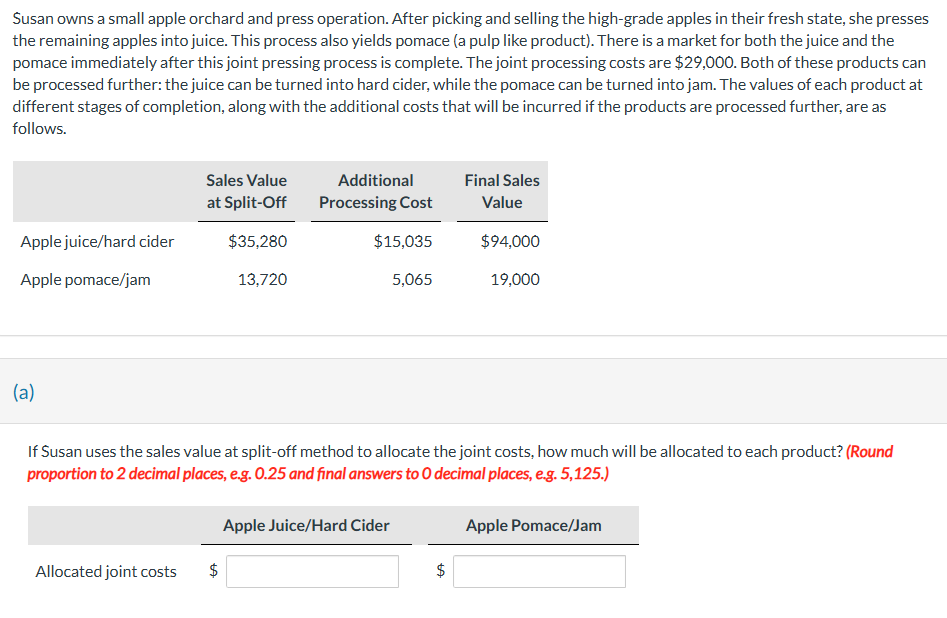The height and width of the screenshot is (618, 947).
Task: Click the Apple Juice/Hard Cider answer table header
Action: pos(306,525)
